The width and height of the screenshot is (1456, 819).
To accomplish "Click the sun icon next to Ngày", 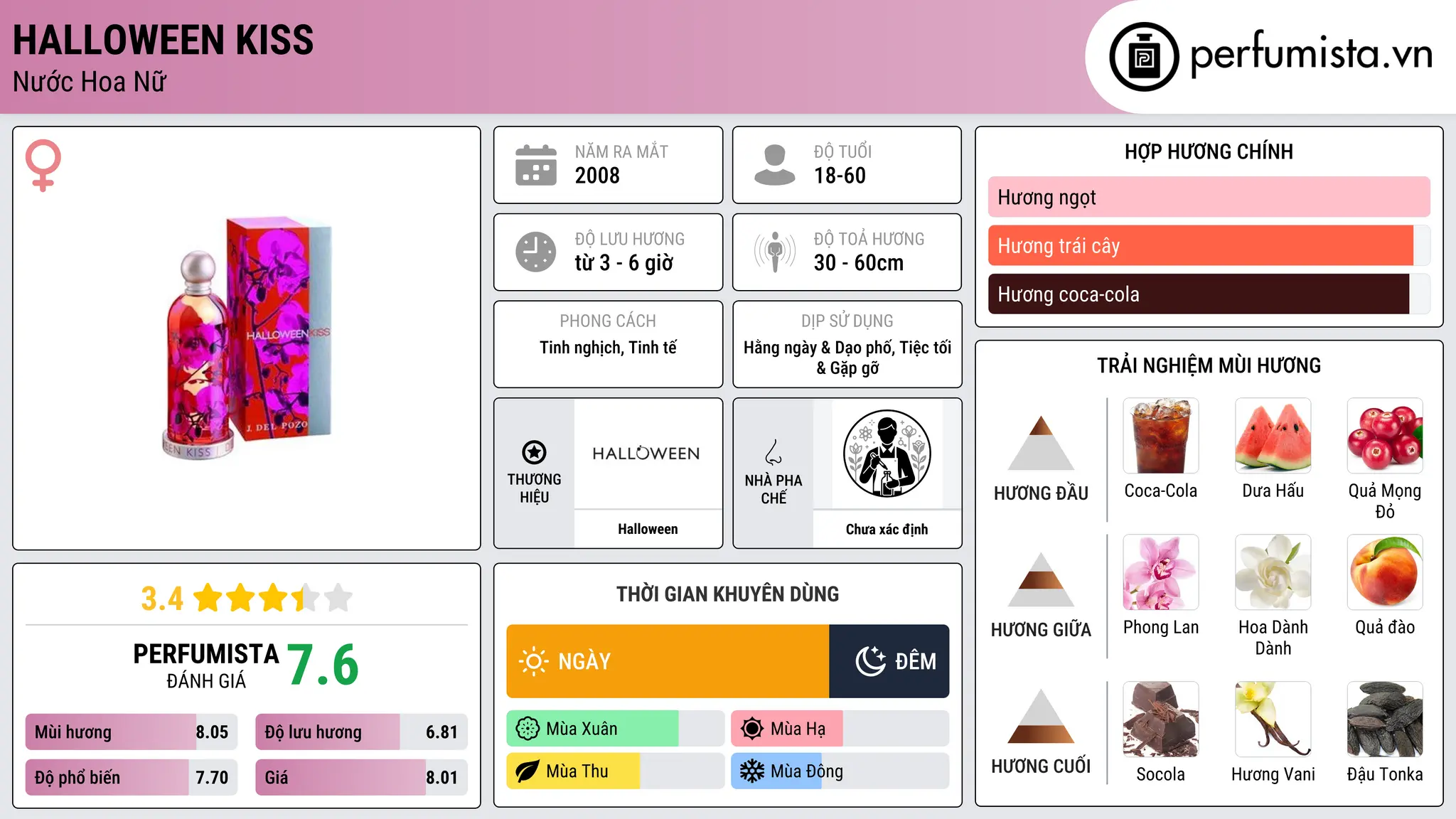I will (x=533, y=661).
